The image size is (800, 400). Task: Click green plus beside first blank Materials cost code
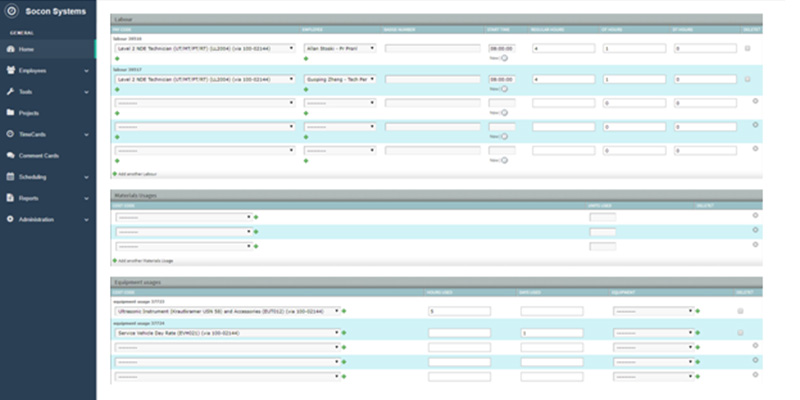tap(256, 217)
